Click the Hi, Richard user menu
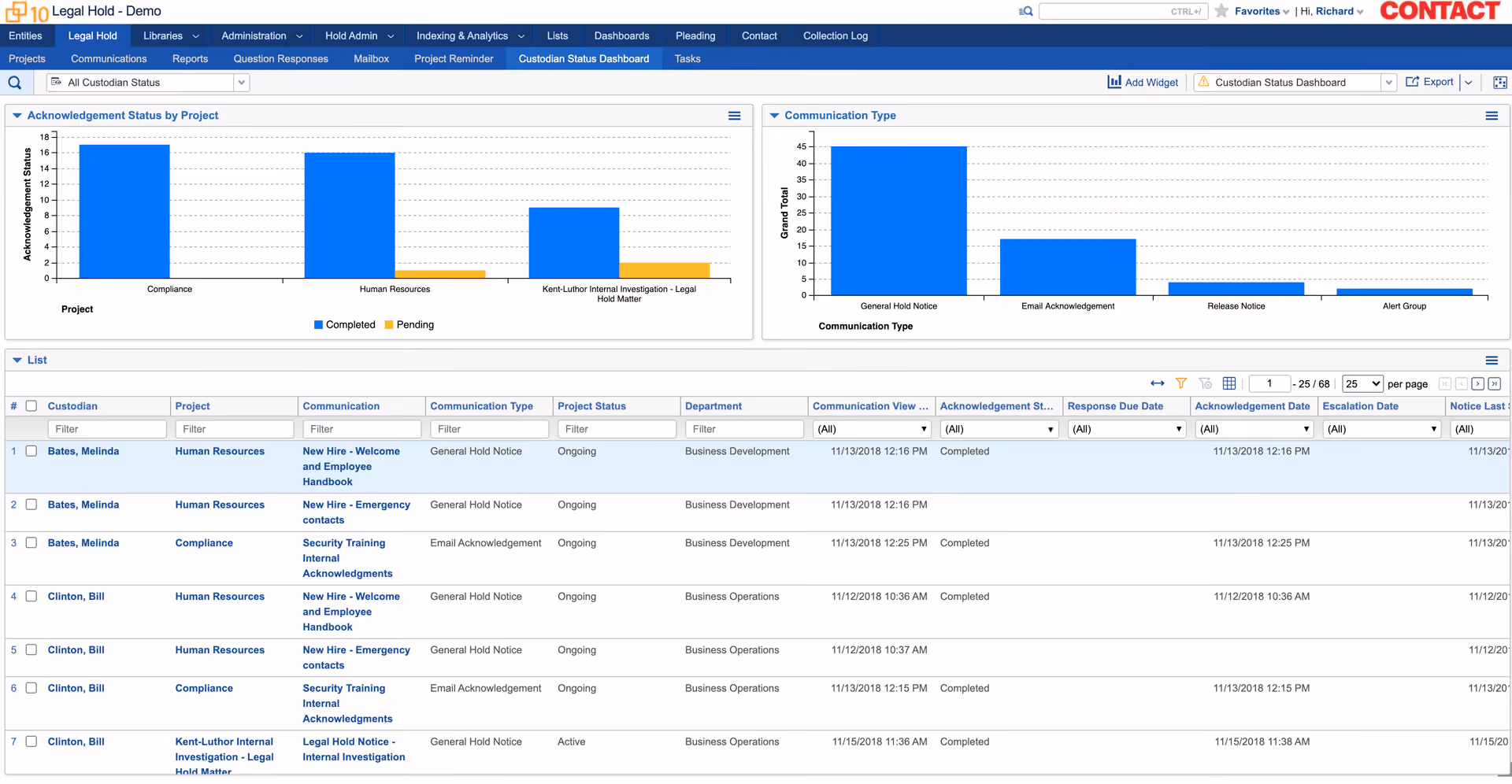This screenshot has height=784, width=1512. (1332, 11)
